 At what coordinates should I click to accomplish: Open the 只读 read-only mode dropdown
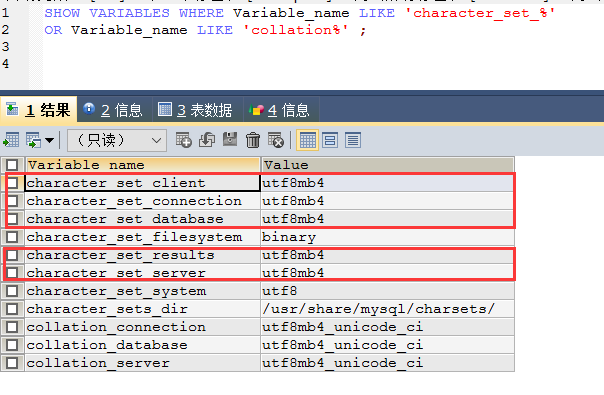tap(117, 140)
